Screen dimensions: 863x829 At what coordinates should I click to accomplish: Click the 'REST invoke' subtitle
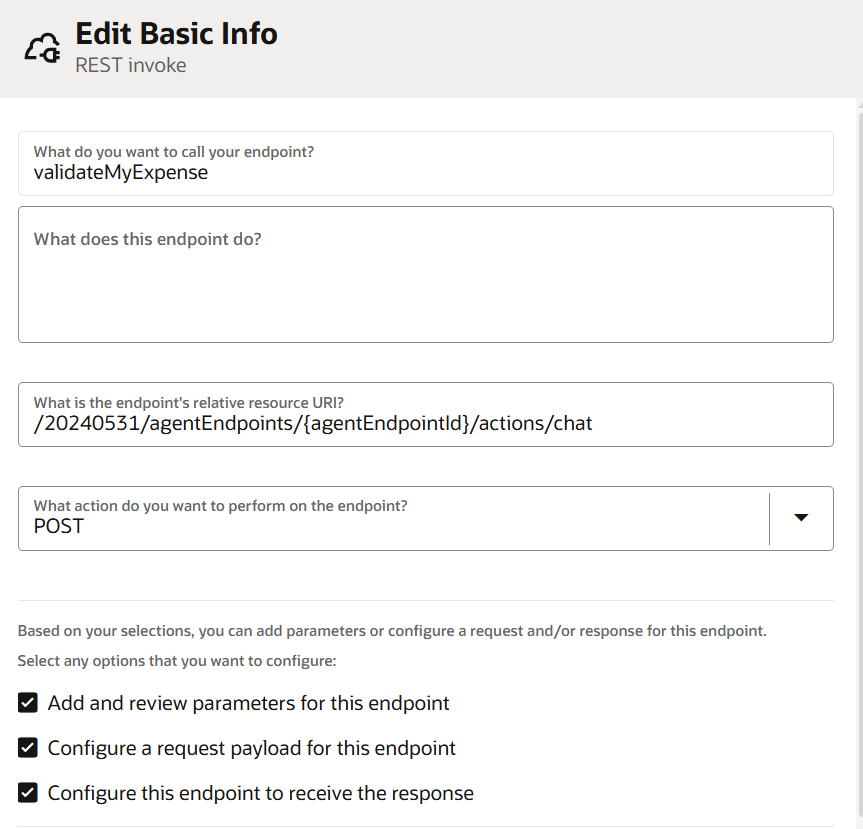[x=130, y=66]
